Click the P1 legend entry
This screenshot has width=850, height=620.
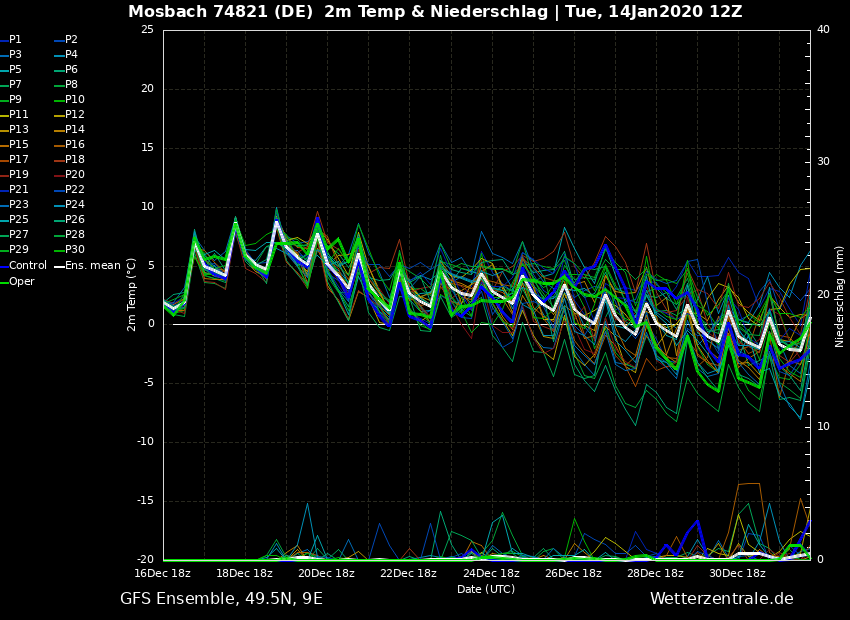pos(15,40)
